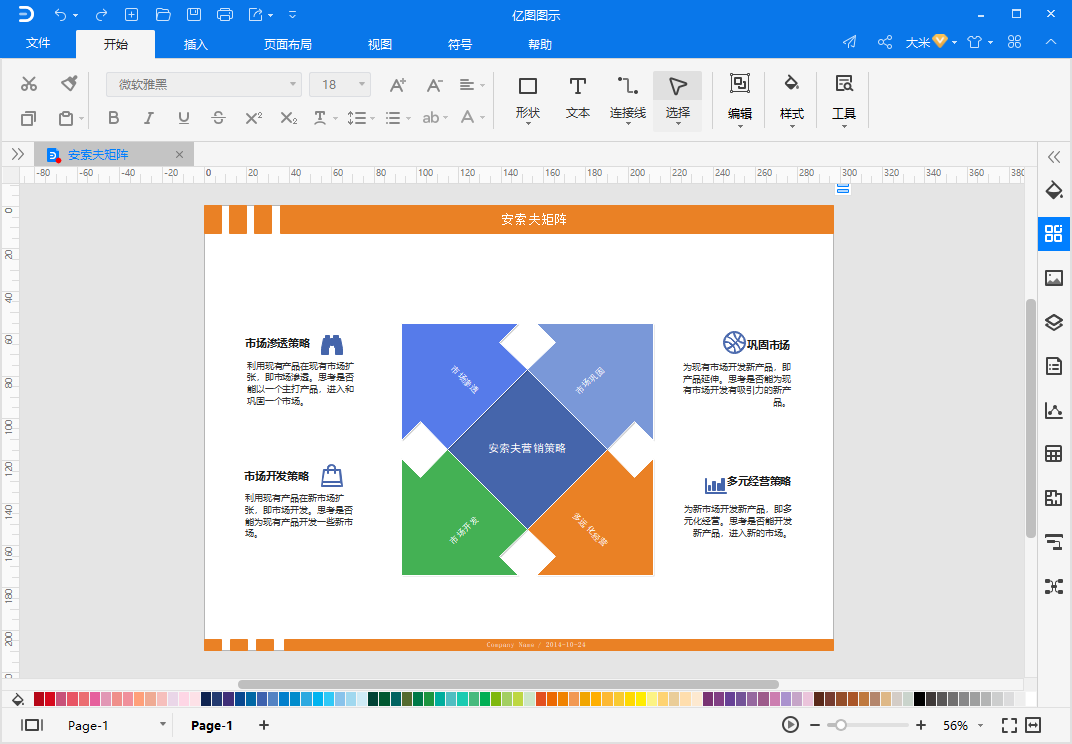
Task: Click the send paper-plane icon
Action: point(850,42)
